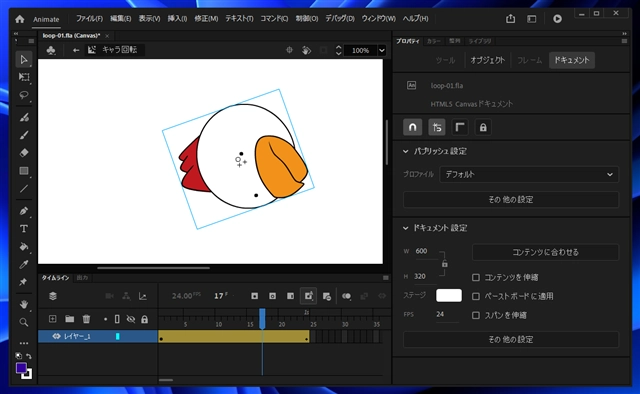Switch to the オブジェクト properties tab
Screen dimensions: 640x394
(x=487, y=60)
